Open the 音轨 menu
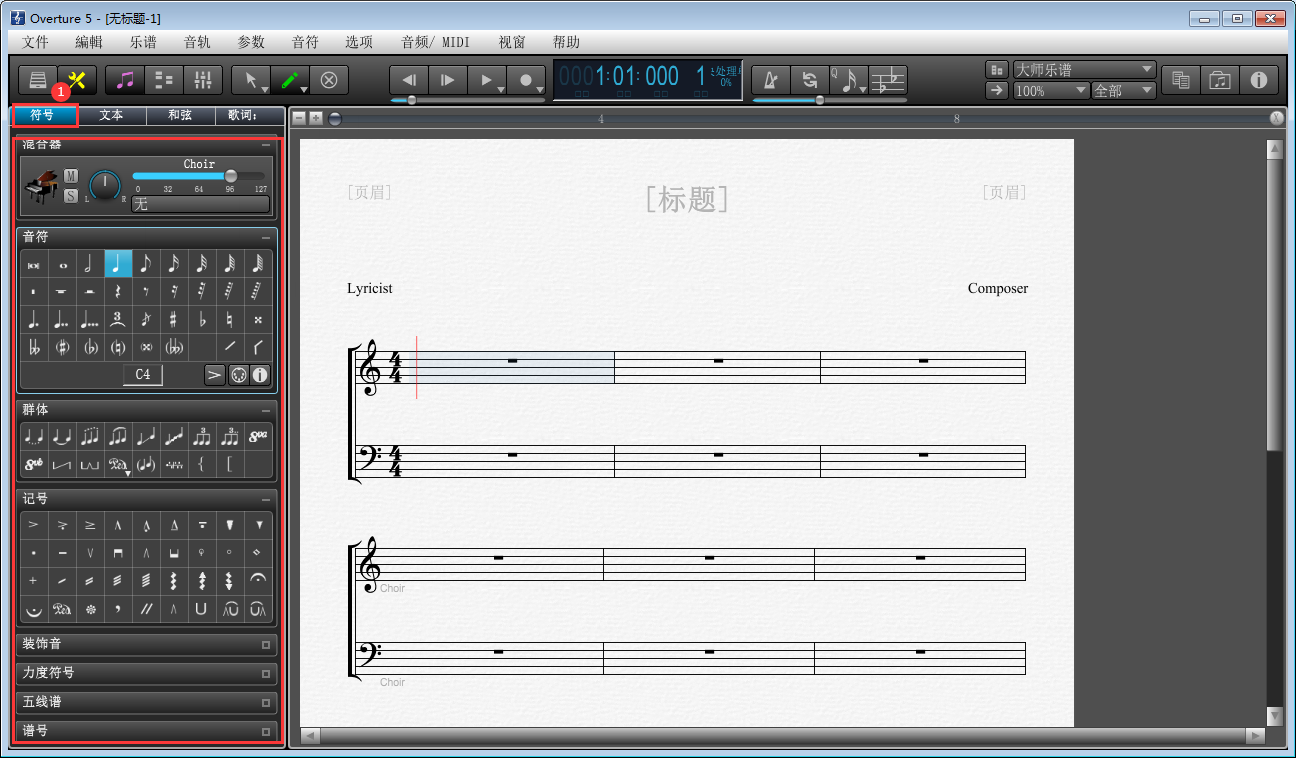 click(197, 42)
